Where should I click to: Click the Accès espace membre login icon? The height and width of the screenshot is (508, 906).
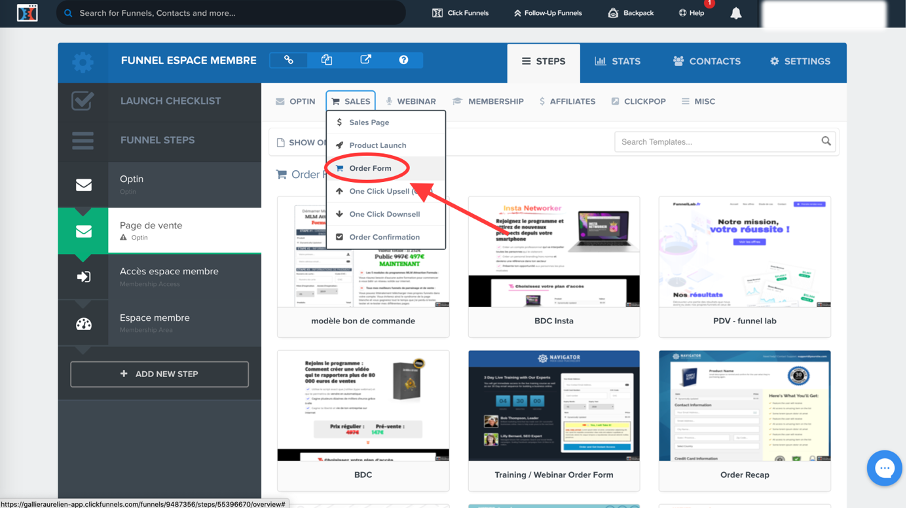coord(83,277)
